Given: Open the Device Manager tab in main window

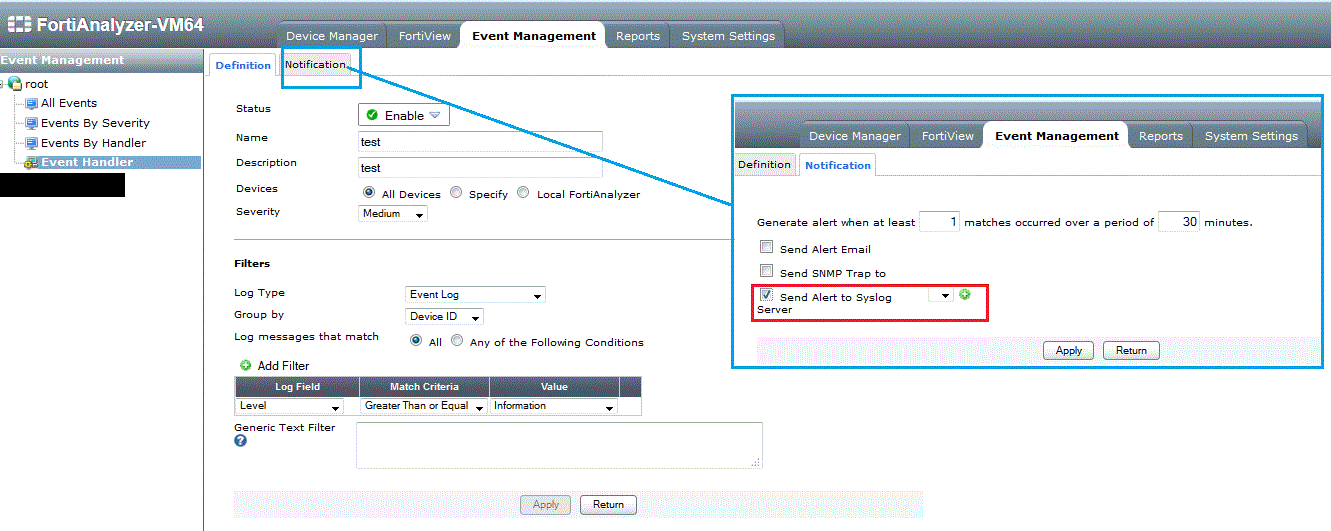Looking at the screenshot, I should [332, 35].
